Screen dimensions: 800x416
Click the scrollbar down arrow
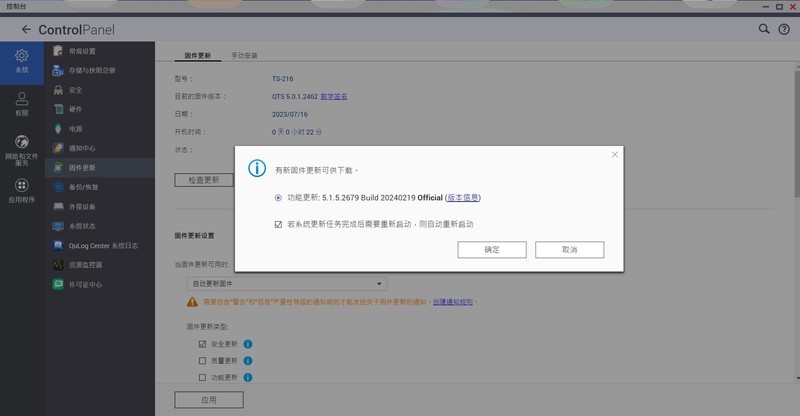[797, 378]
